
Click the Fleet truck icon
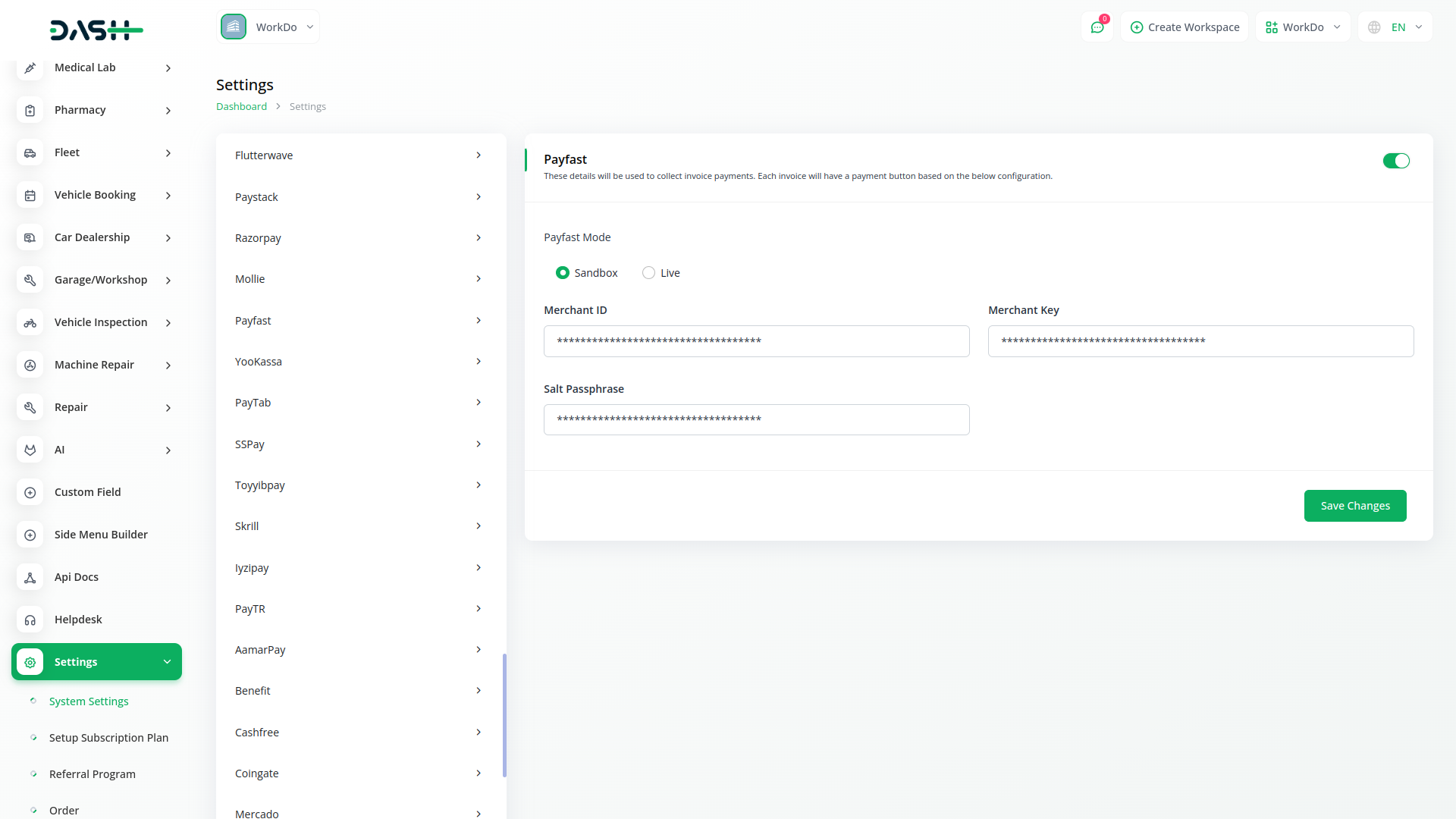[x=30, y=152]
